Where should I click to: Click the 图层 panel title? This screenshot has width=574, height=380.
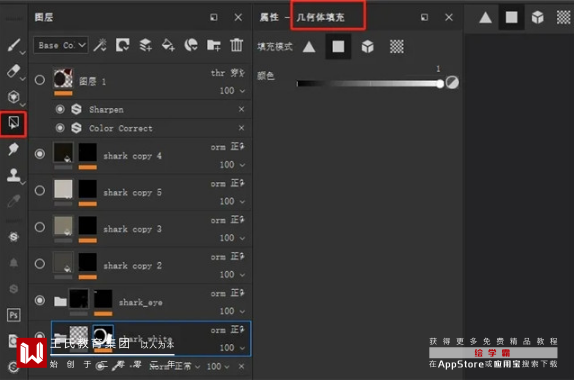44,17
